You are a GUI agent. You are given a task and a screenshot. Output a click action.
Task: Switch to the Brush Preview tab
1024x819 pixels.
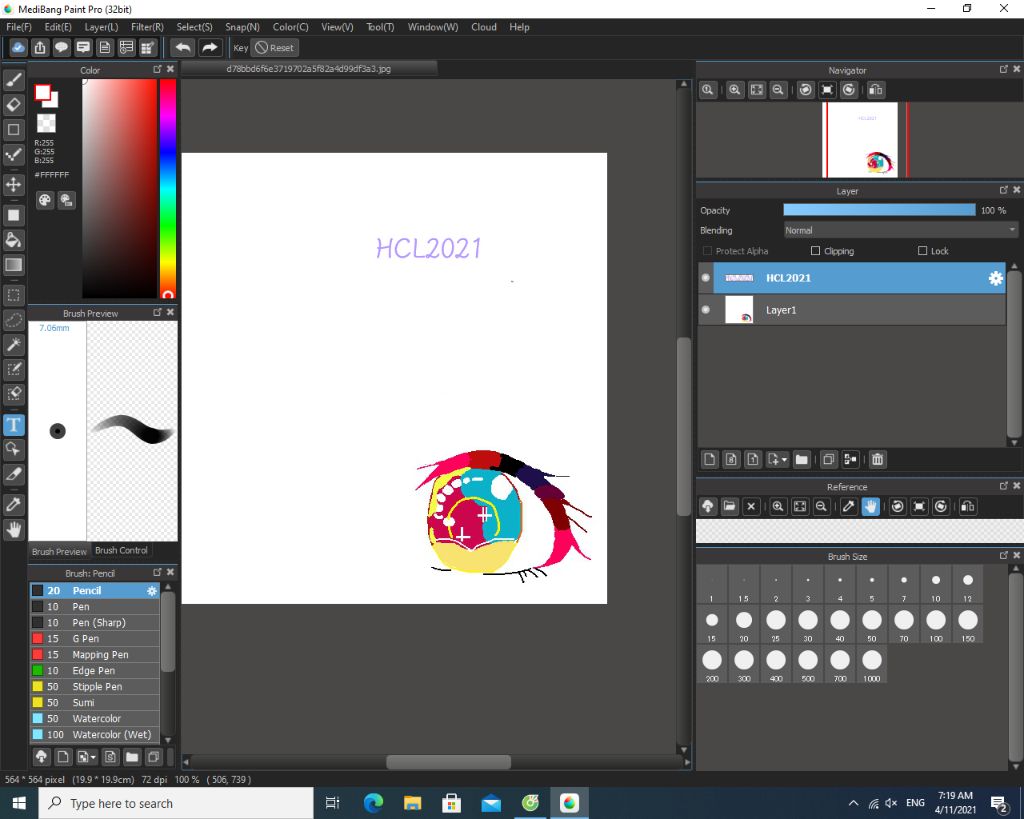tap(59, 551)
